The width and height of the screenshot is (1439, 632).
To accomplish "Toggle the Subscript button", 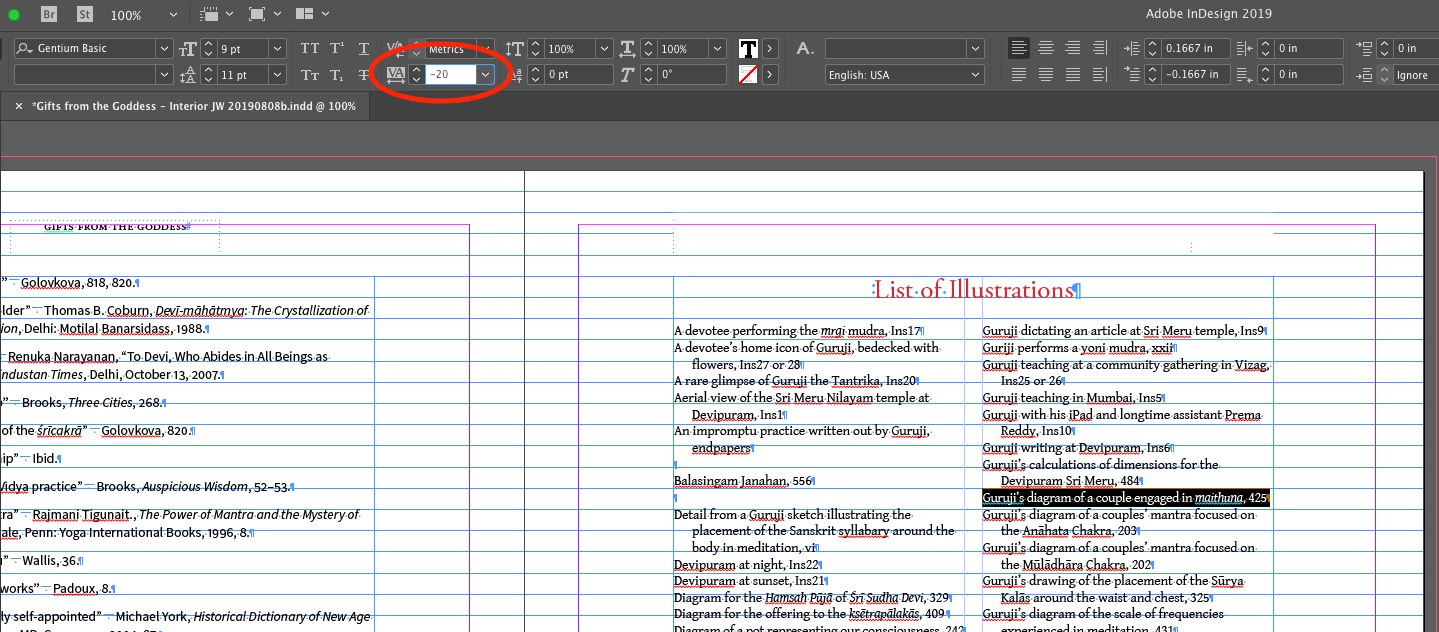I will pyautogui.click(x=337, y=75).
